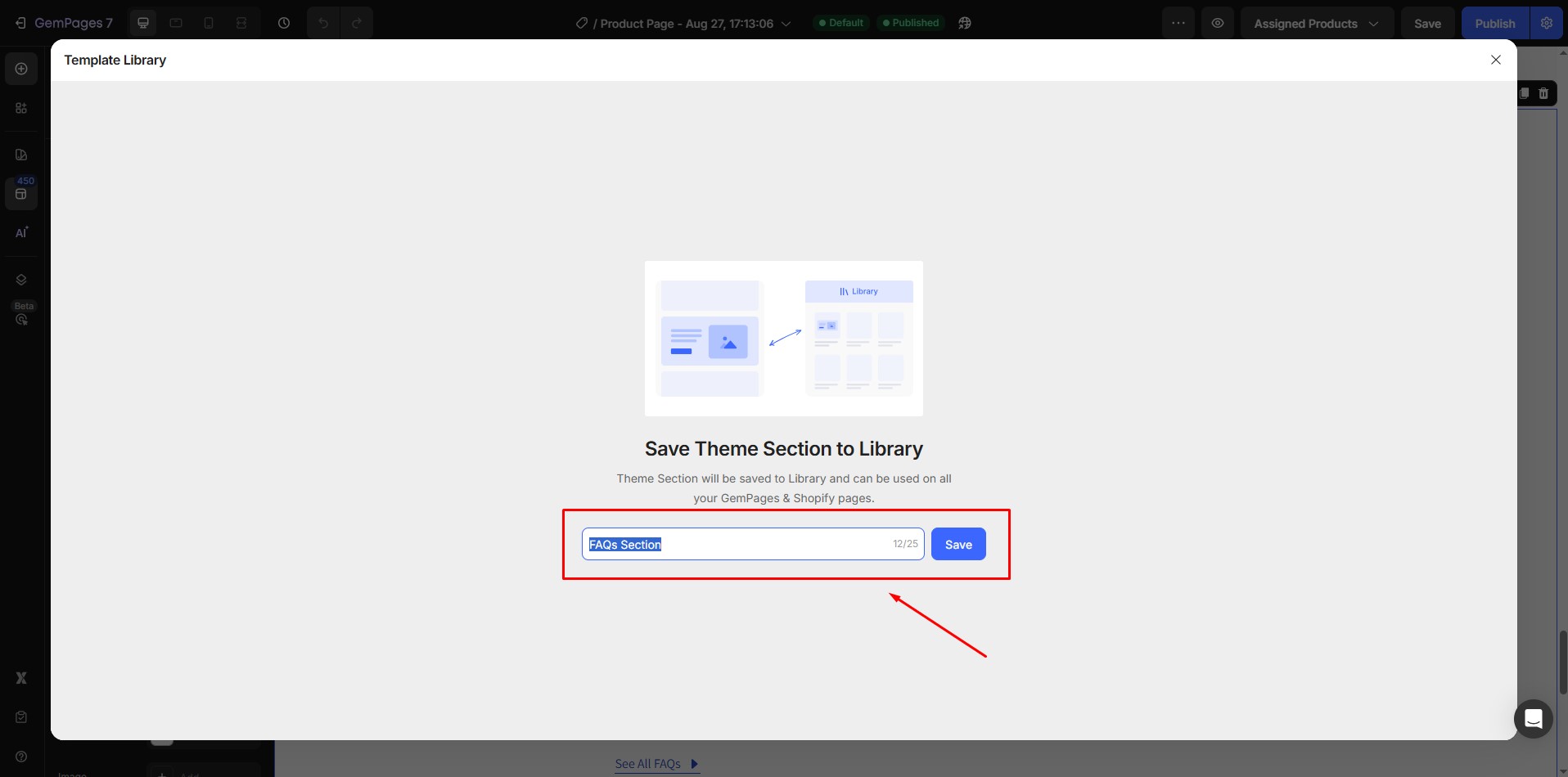Click Save button next to section name
The width and height of the screenshot is (1568, 777).
coord(958,544)
